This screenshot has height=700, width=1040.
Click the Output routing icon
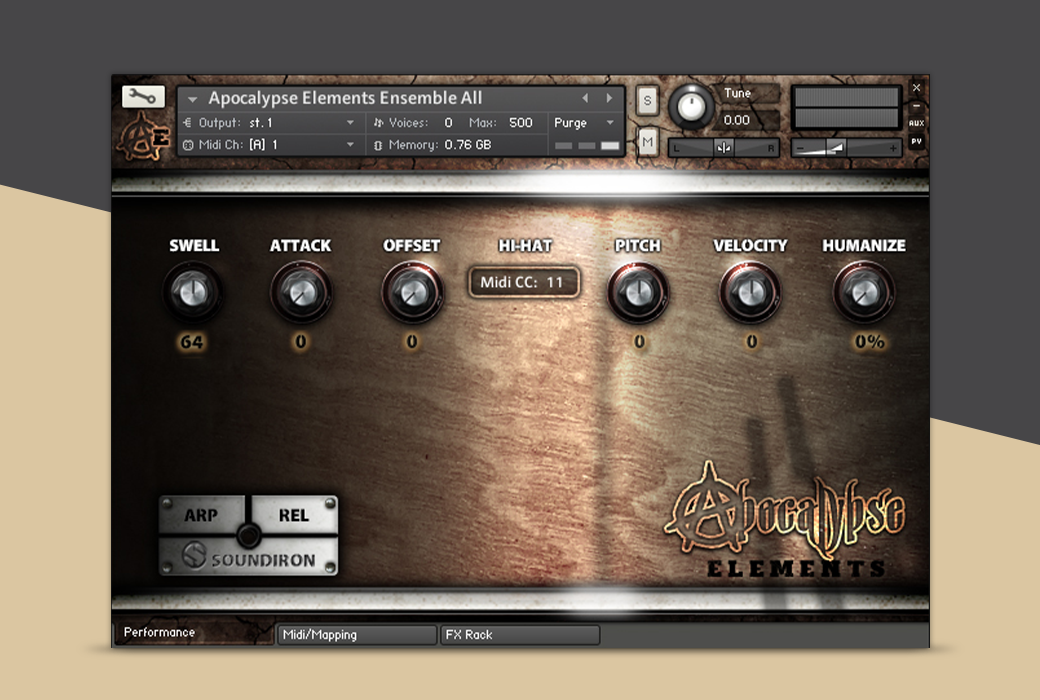point(187,123)
